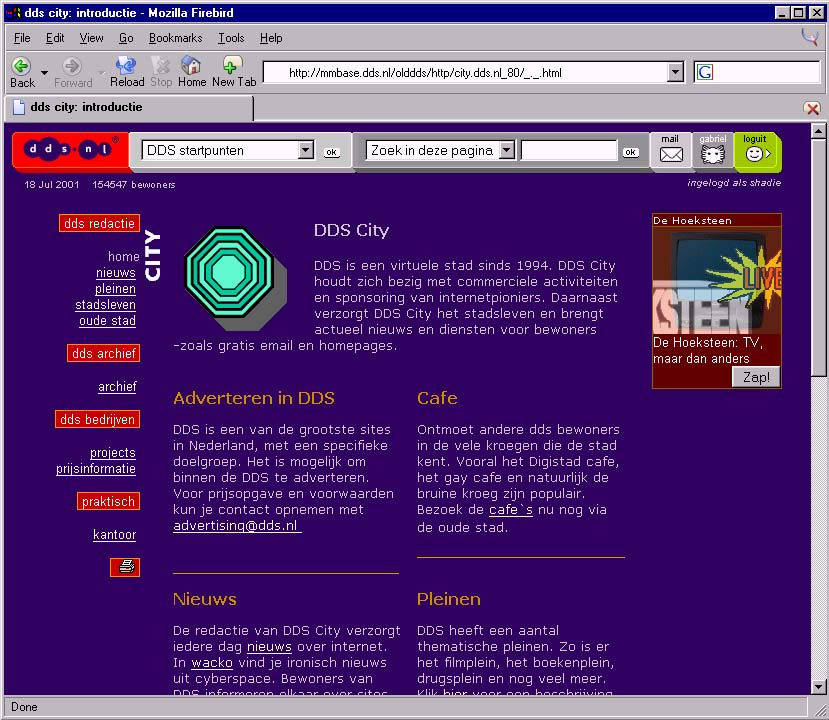Screen dimensions: 829x720
Task: Open the prijsinformatie link
Action: [x=96, y=468]
